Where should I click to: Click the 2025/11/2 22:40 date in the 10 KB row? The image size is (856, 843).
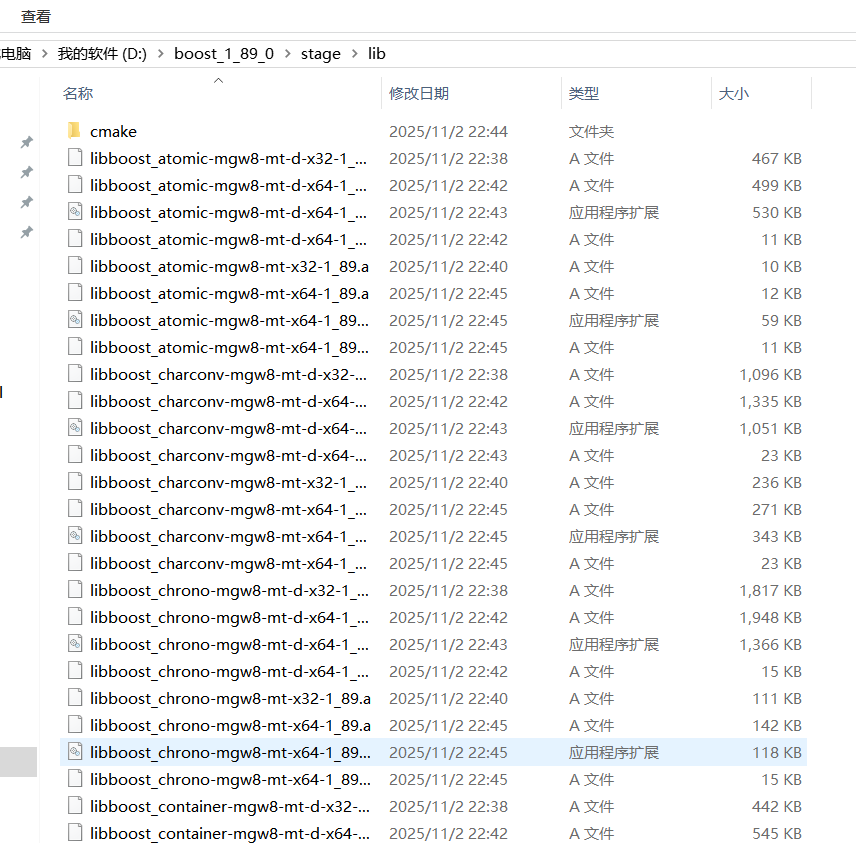tap(448, 266)
